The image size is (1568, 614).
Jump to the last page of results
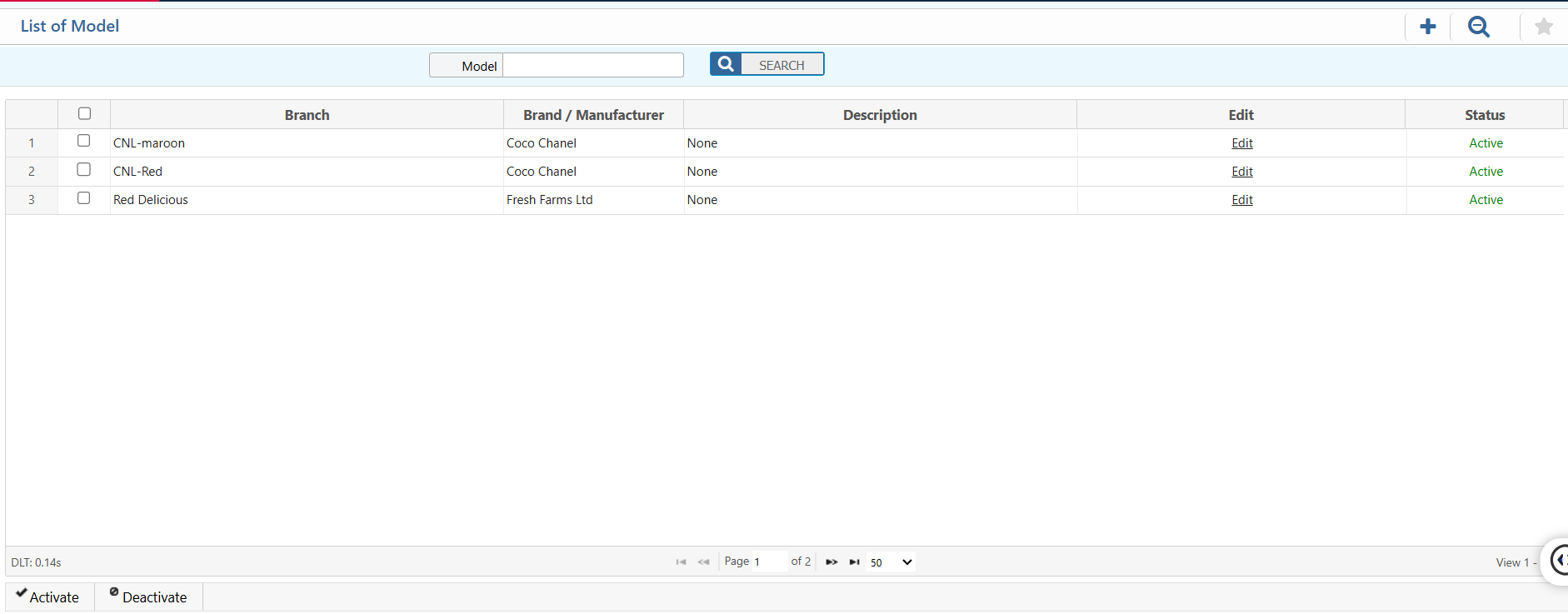854,562
